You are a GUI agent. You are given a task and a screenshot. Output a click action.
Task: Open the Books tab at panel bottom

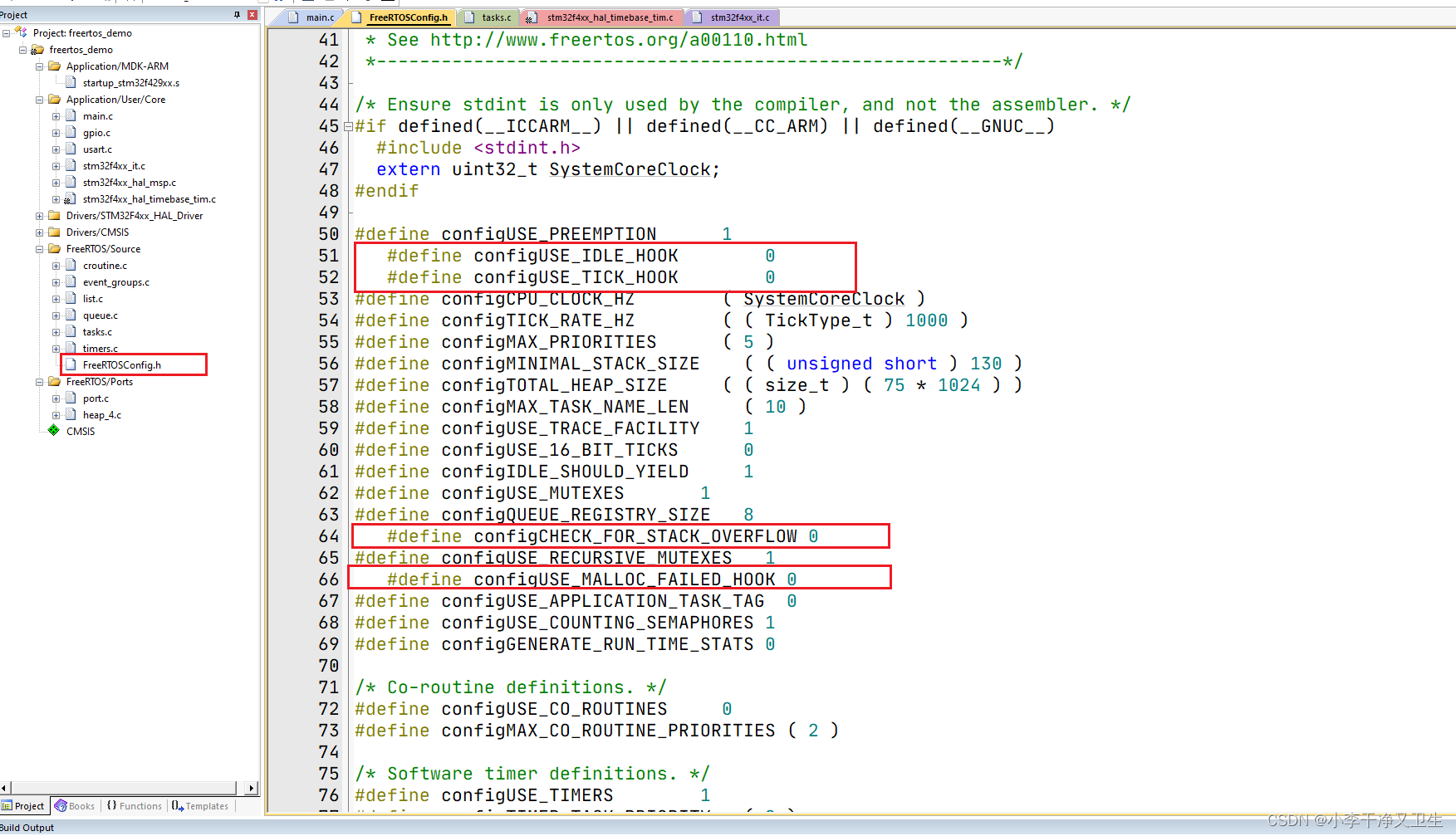click(75, 806)
